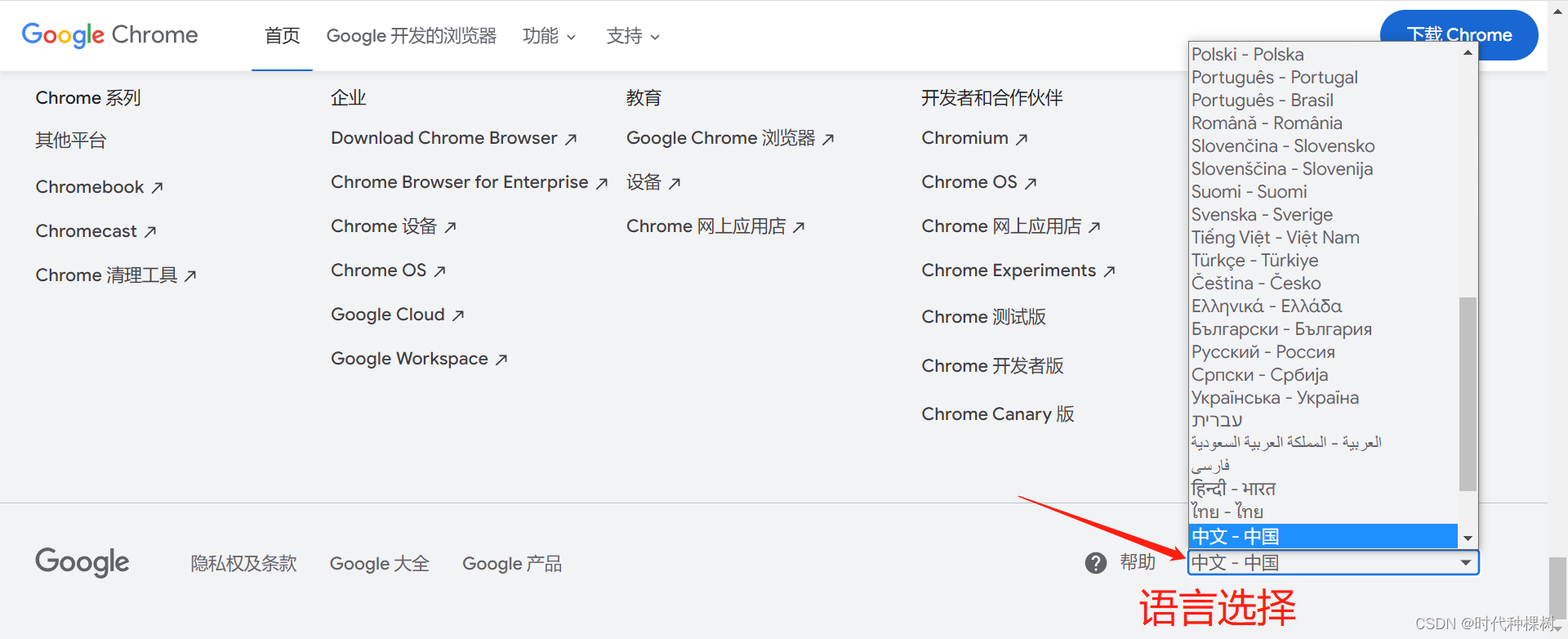
Task: Open Chrome Browser for Enterprise link
Action: [470, 182]
